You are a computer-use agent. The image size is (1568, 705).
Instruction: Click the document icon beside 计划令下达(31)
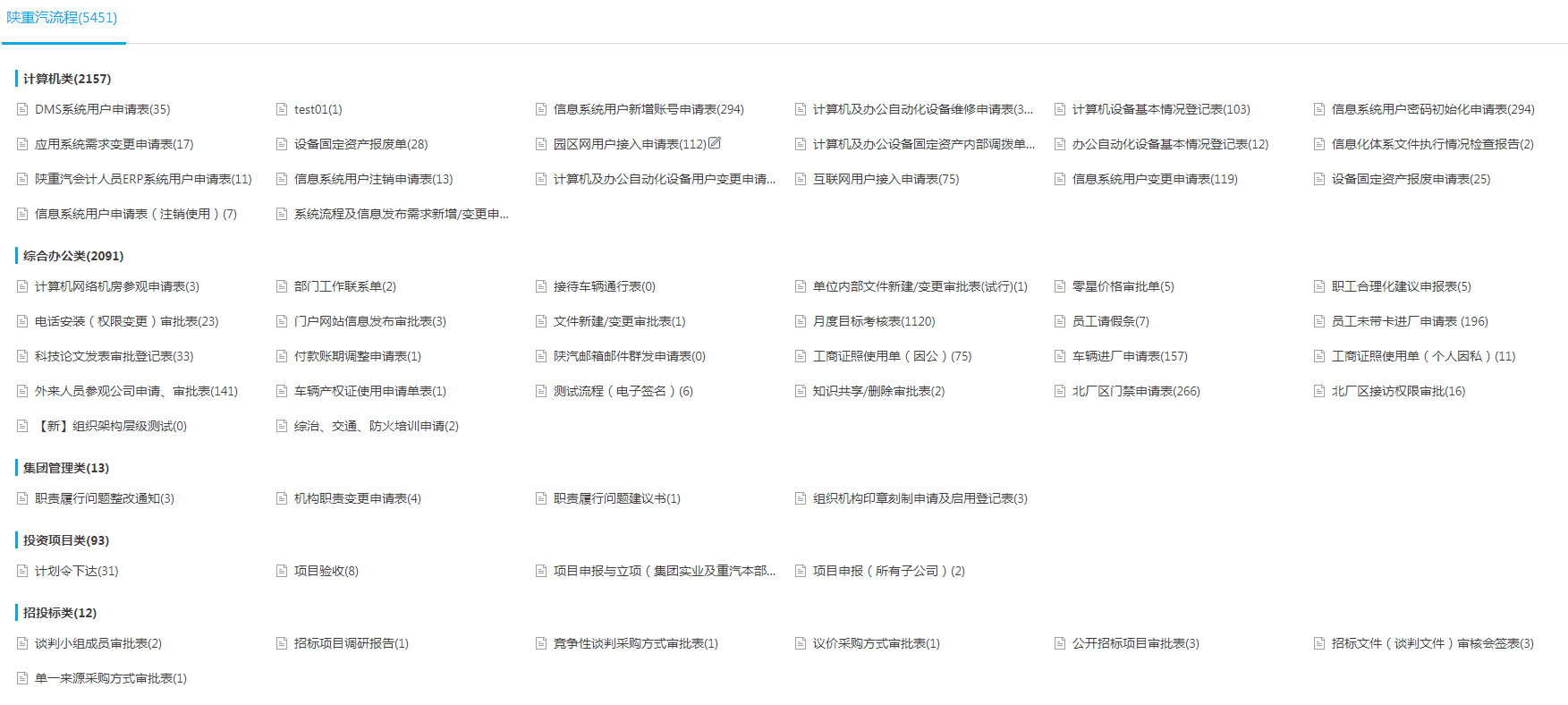(22, 571)
